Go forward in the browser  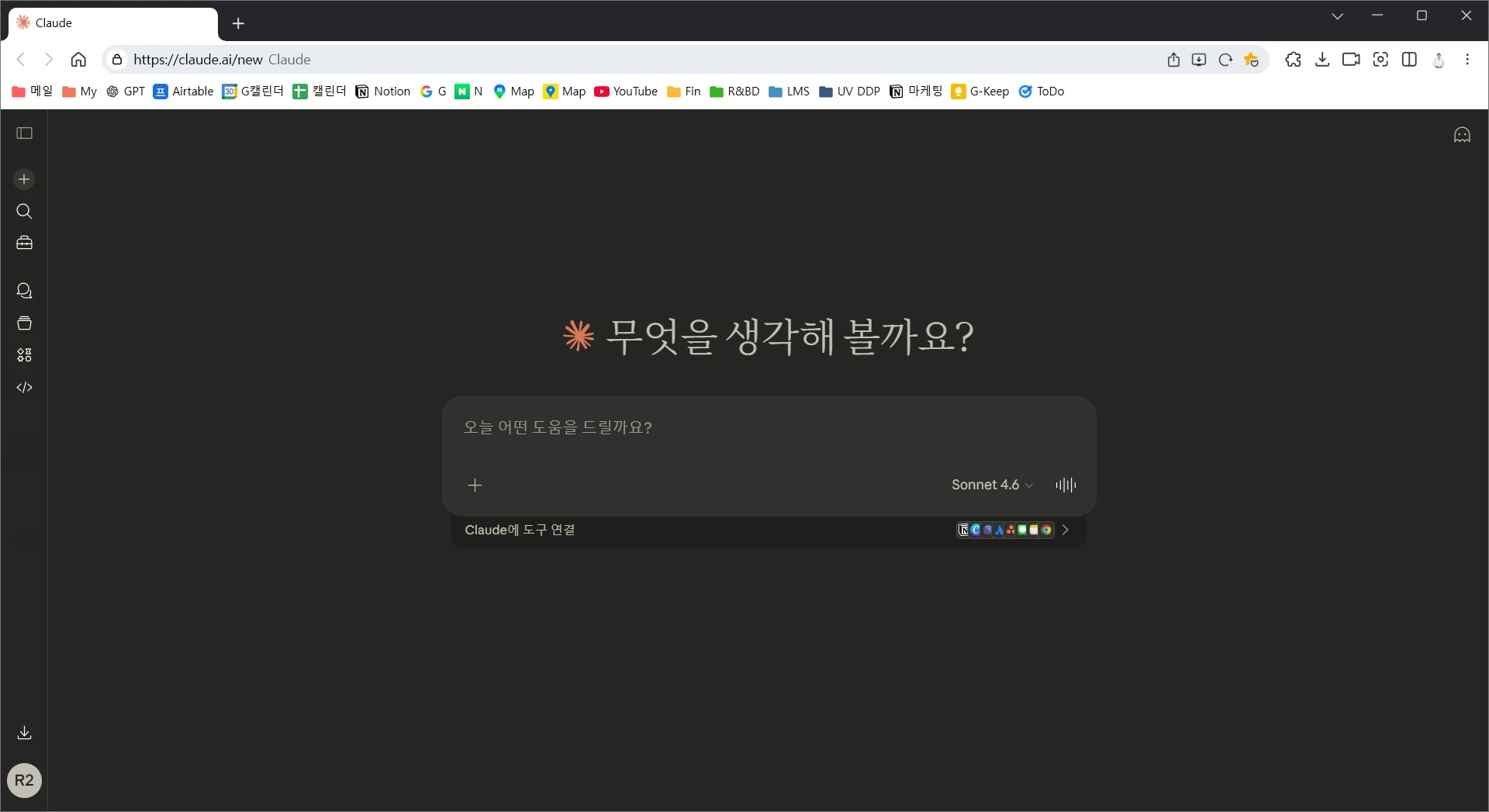point(48,60)
